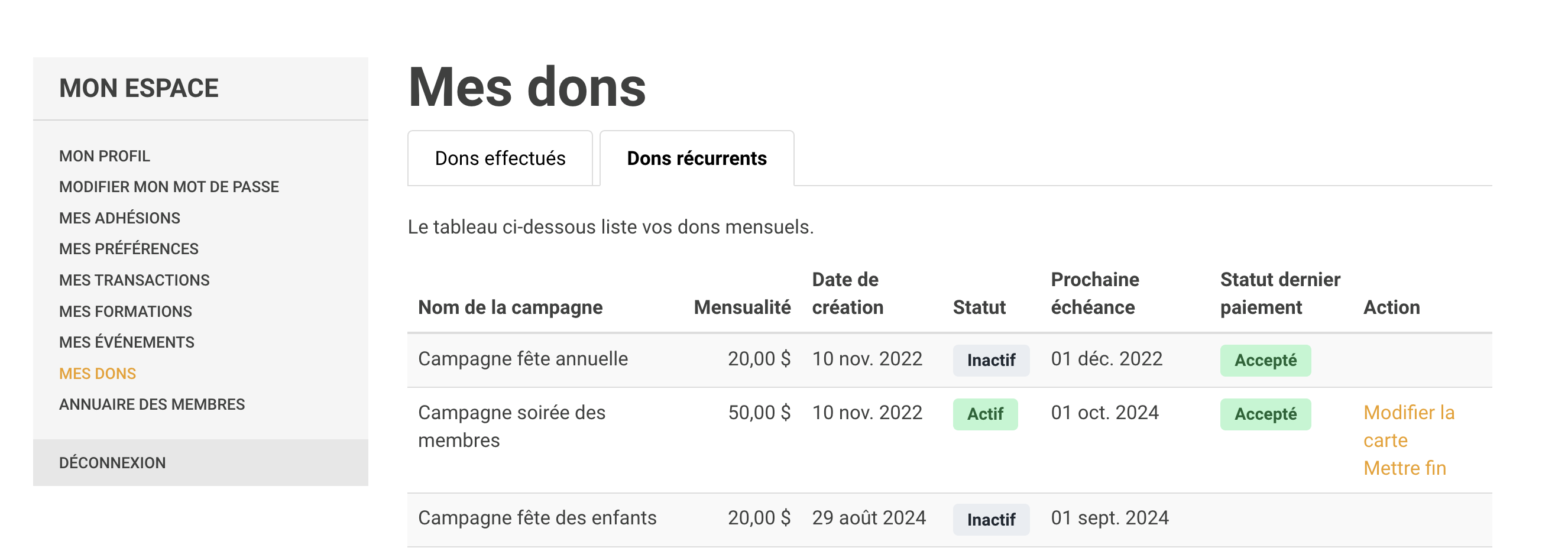The height and width of the screenshot is (551, 1568).
Task: Go to Modifier mon mot de passe
Action: point(169,187)
